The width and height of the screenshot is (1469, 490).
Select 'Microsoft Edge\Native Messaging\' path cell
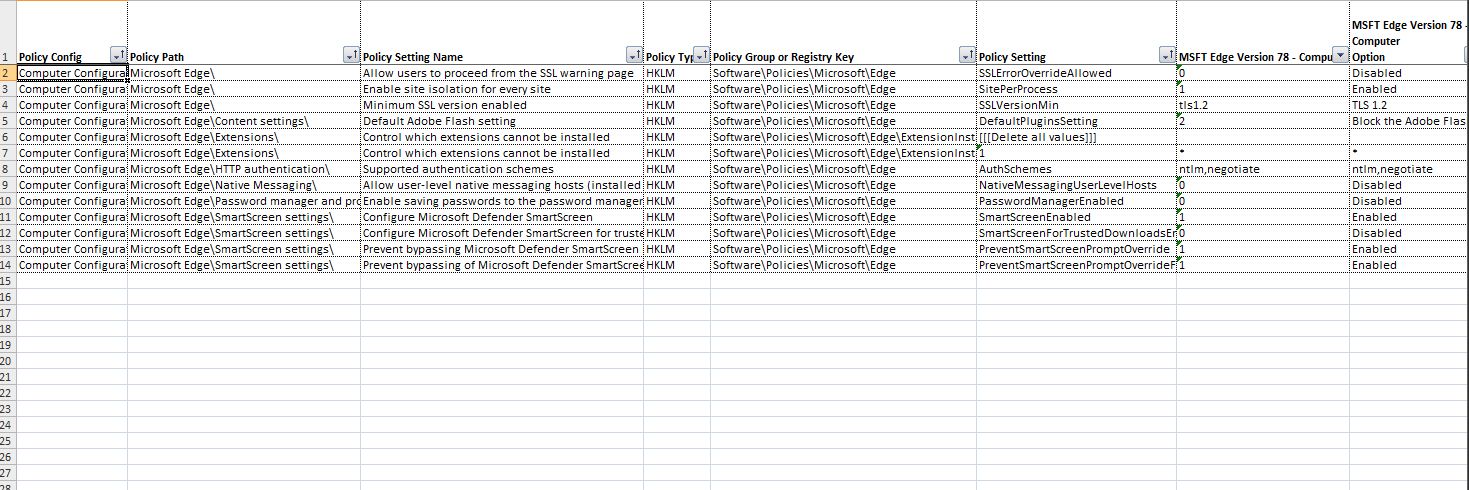pyautogui.click(x=244, y=185)
